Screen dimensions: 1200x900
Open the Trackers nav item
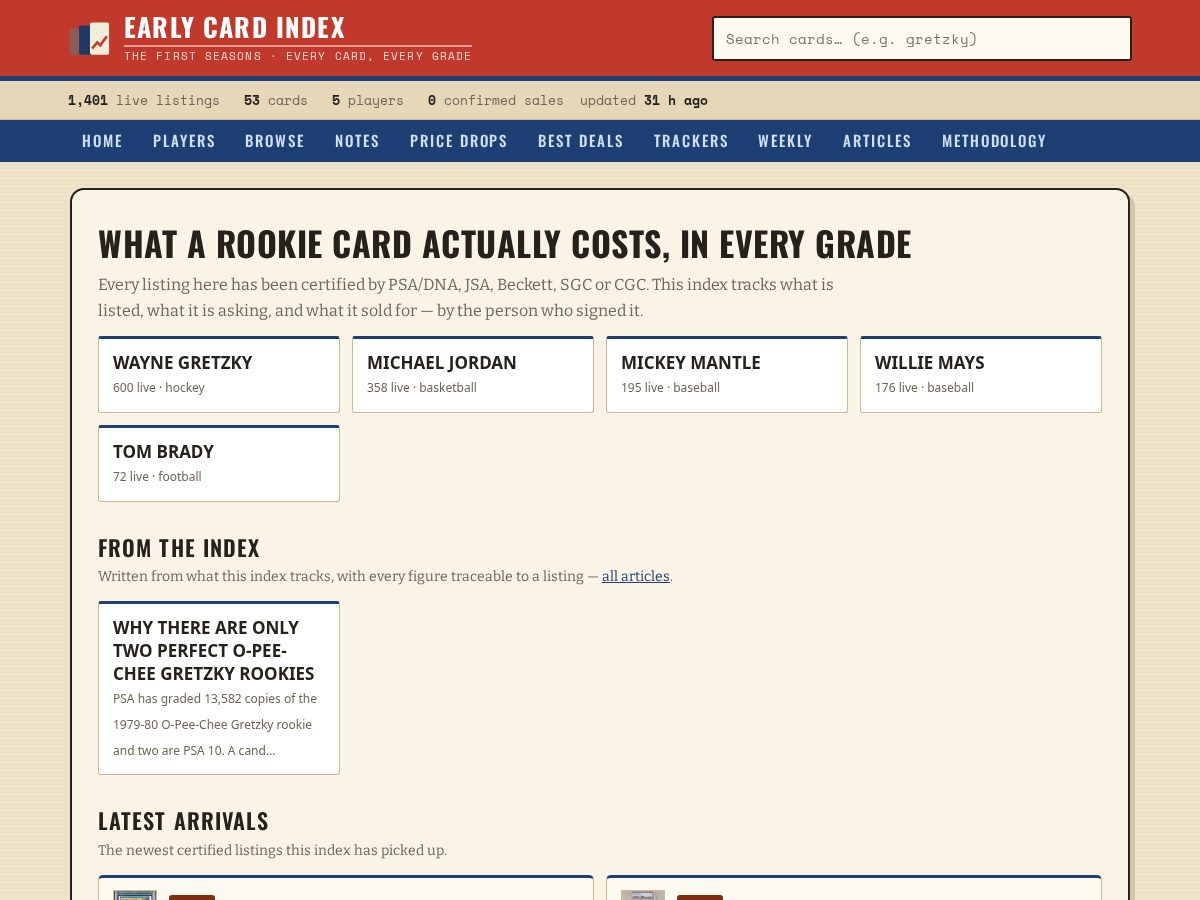(x=691, y=141)
